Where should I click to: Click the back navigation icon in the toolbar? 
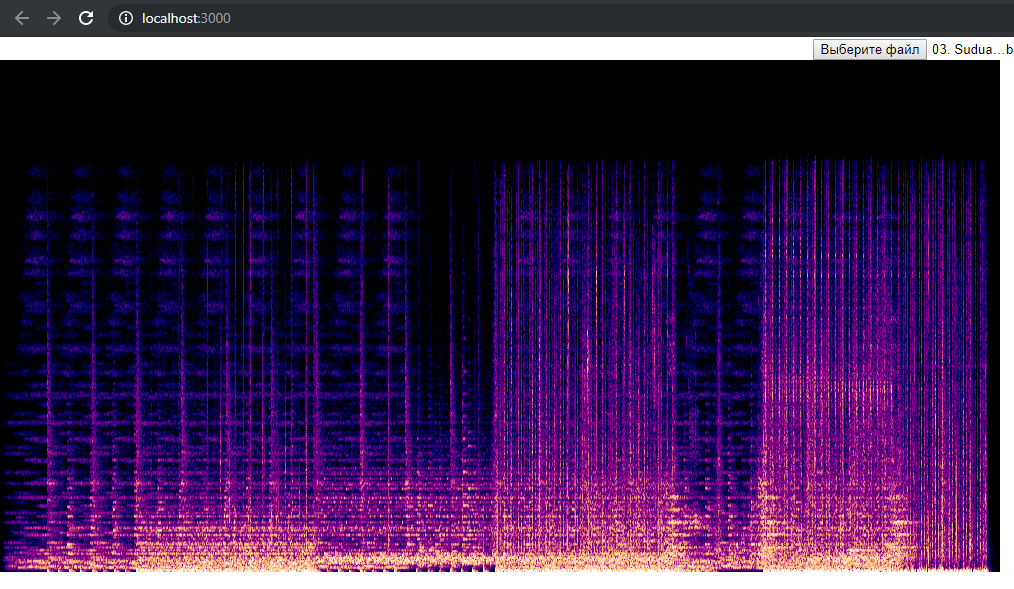(x=21, y=17)
